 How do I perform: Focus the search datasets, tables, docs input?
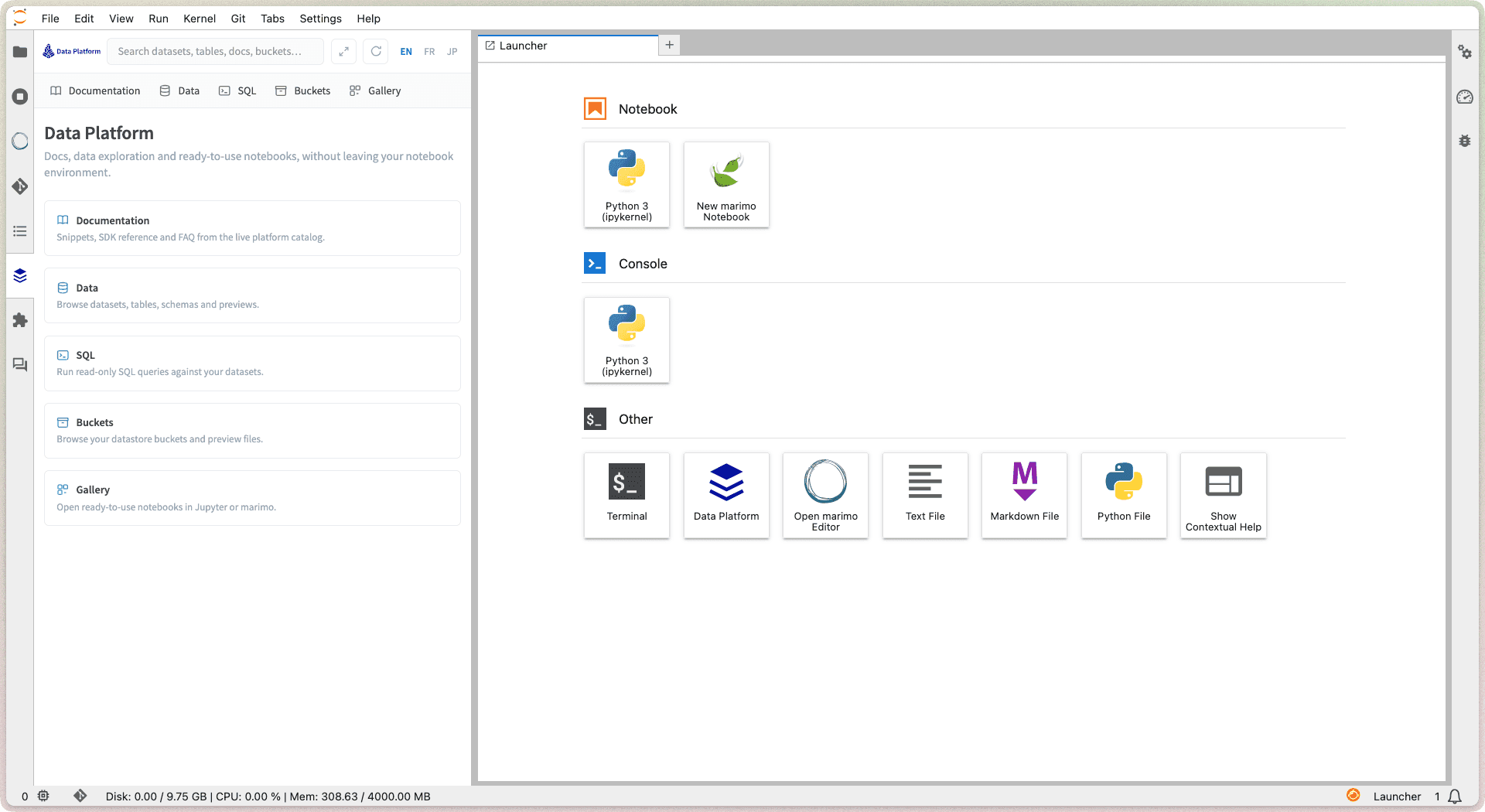[216, 52]
